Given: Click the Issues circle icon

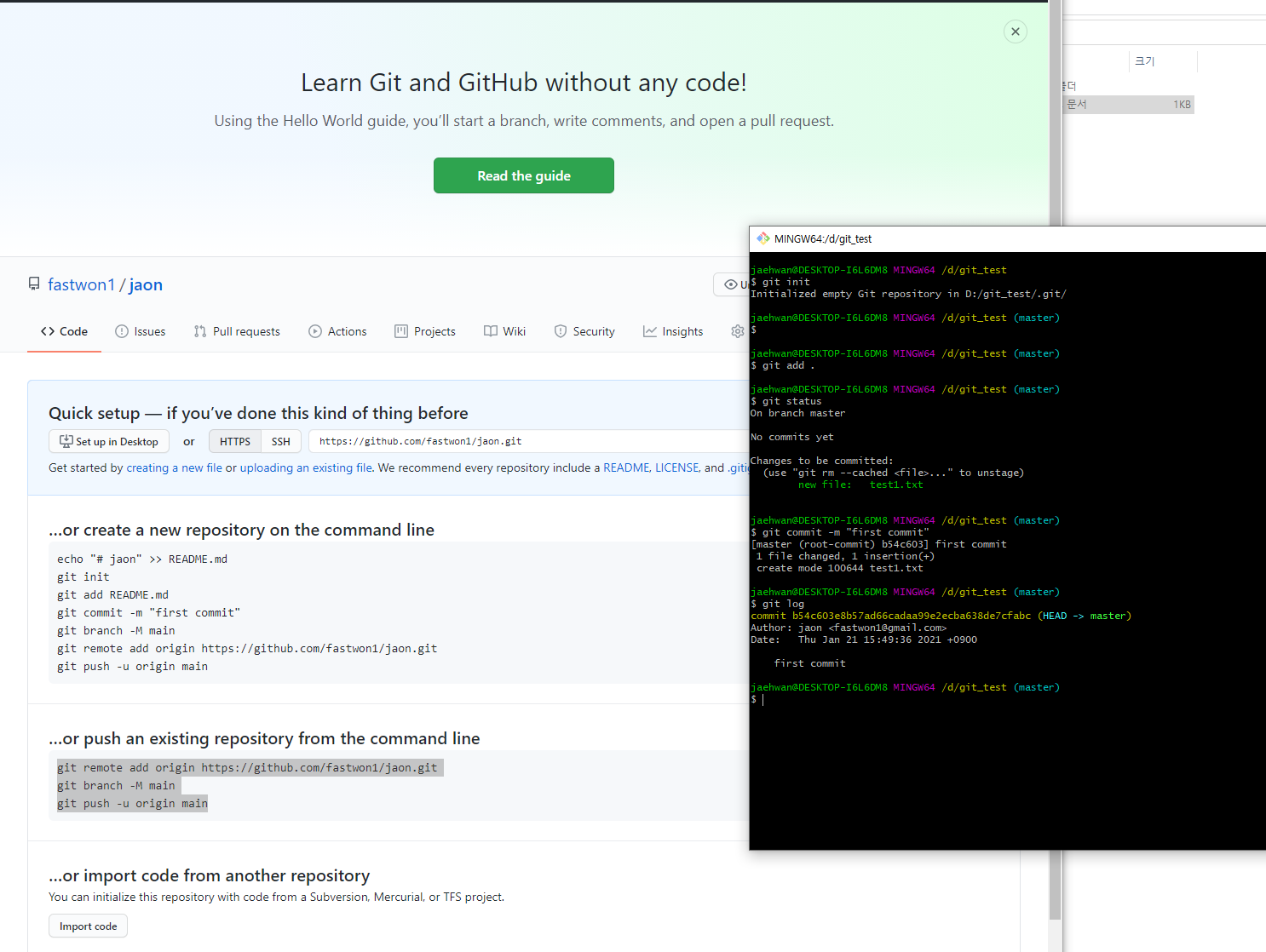Looking at the screenshot, I should 122,331.
